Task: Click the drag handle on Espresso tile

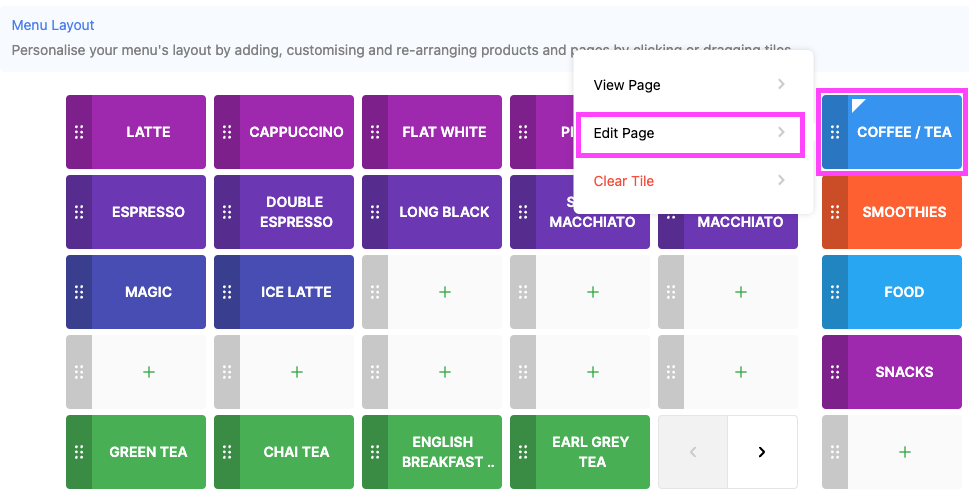Action: [79, 212]
